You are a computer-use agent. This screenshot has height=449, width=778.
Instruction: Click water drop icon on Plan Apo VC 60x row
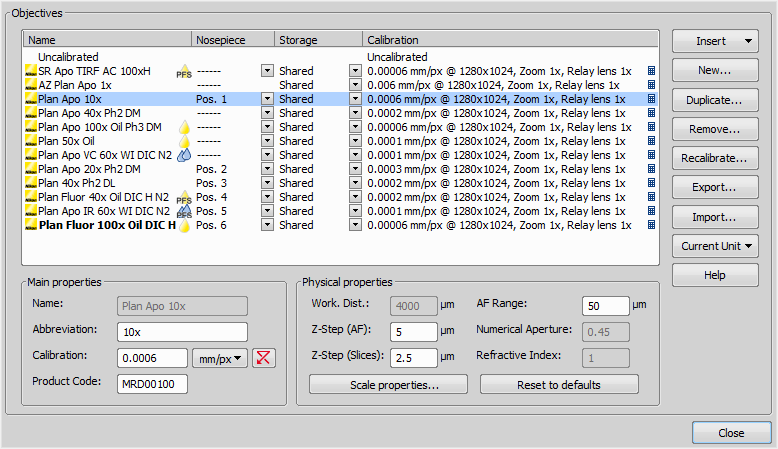click(183, 156)
